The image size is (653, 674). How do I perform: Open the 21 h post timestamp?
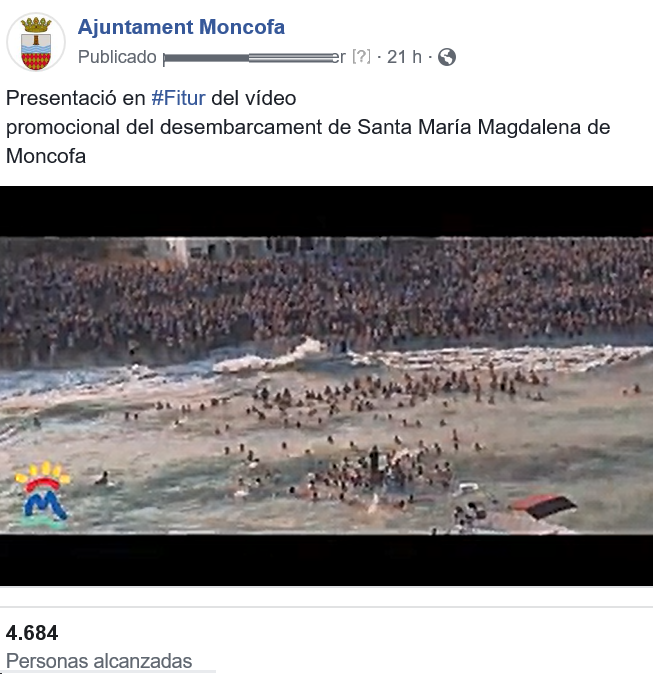[404, 57]
